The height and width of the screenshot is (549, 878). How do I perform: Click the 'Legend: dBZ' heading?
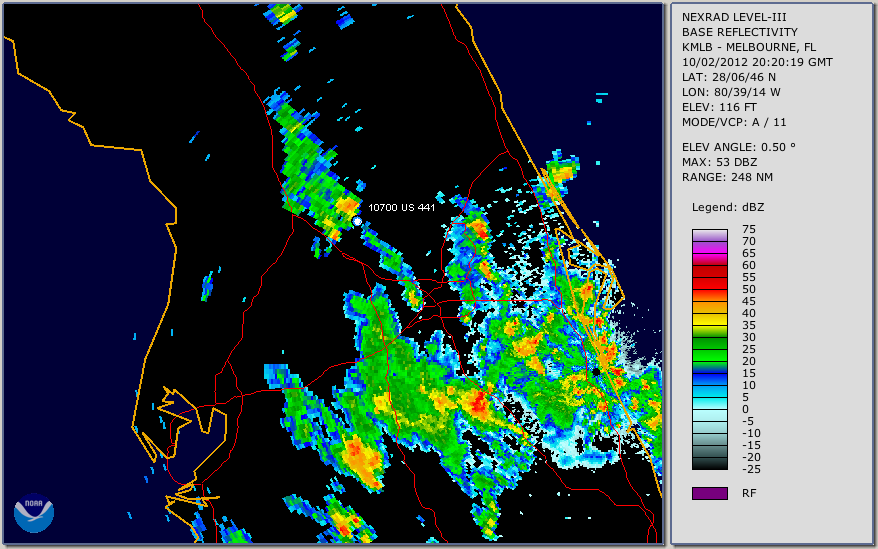point(728,207)
